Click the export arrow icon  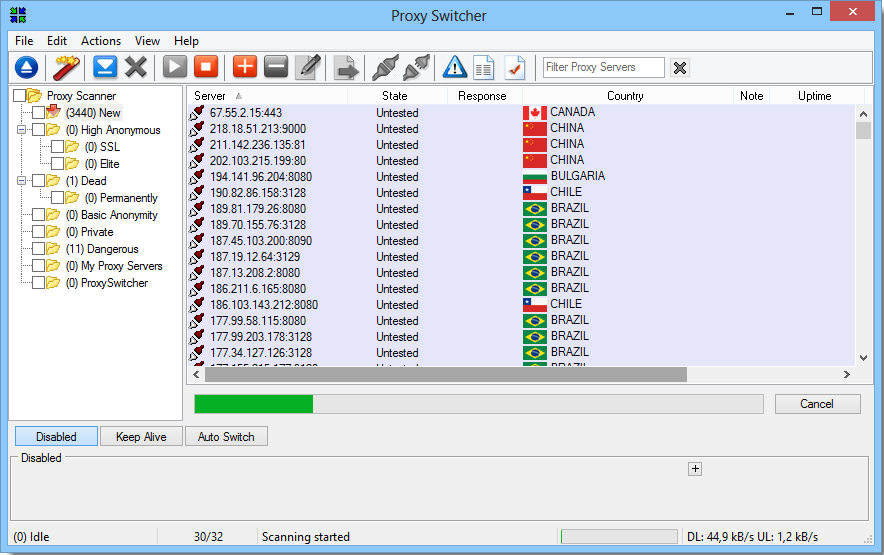pyautogui.click(x=346, y=68)
